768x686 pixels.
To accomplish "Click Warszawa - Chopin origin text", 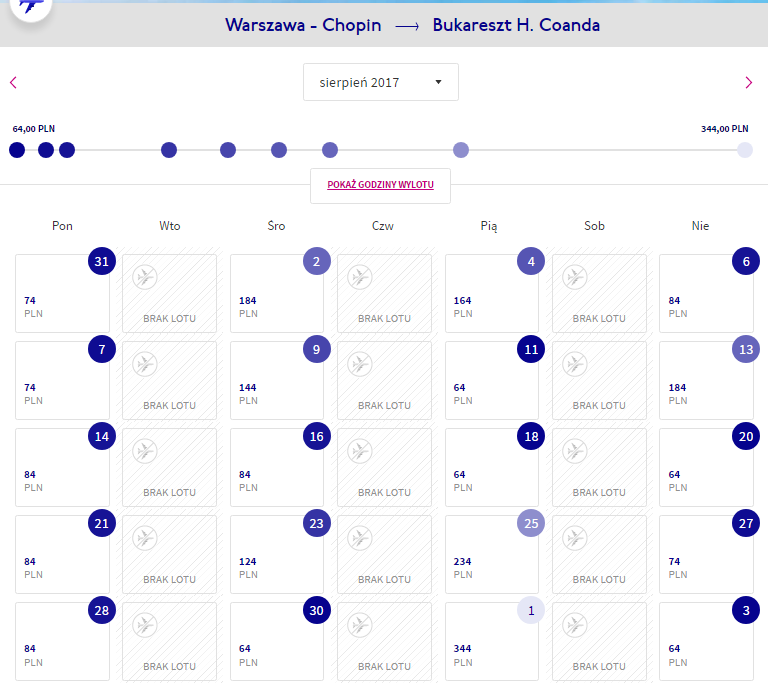I will (303, 25).
